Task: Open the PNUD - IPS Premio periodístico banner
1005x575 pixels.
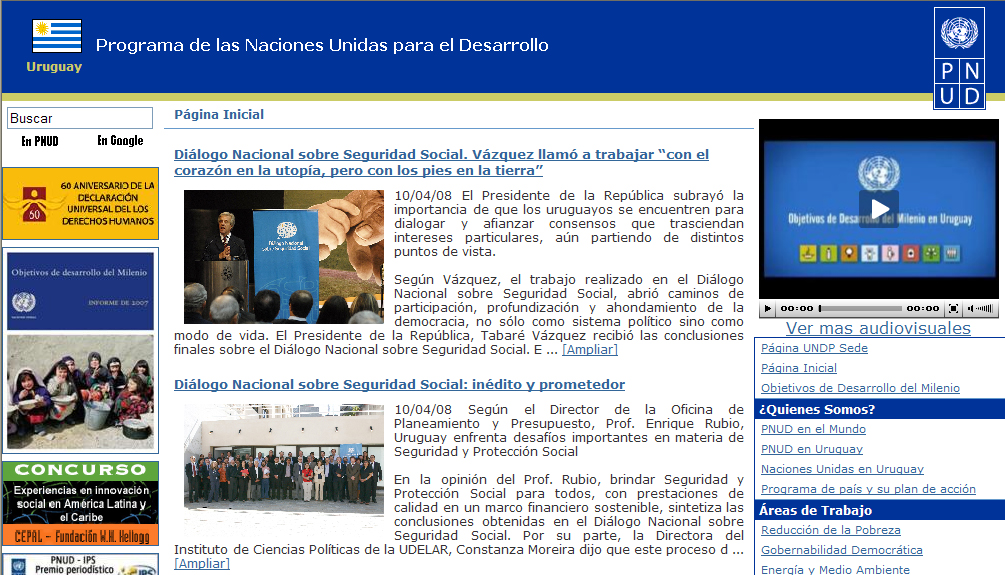Action: [80, 565]
